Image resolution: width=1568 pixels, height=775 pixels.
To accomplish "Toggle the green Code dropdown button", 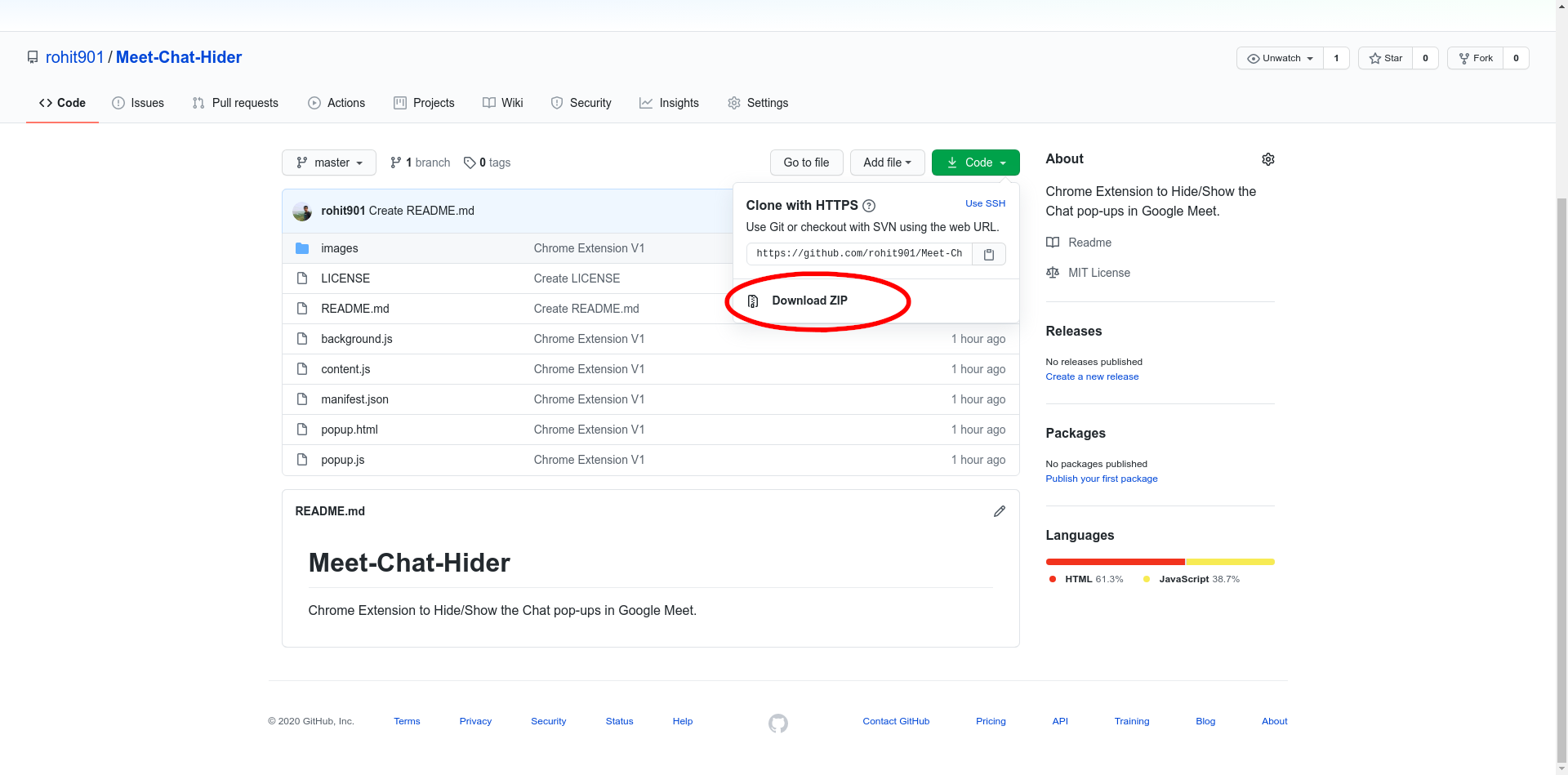I will (976, 163).
